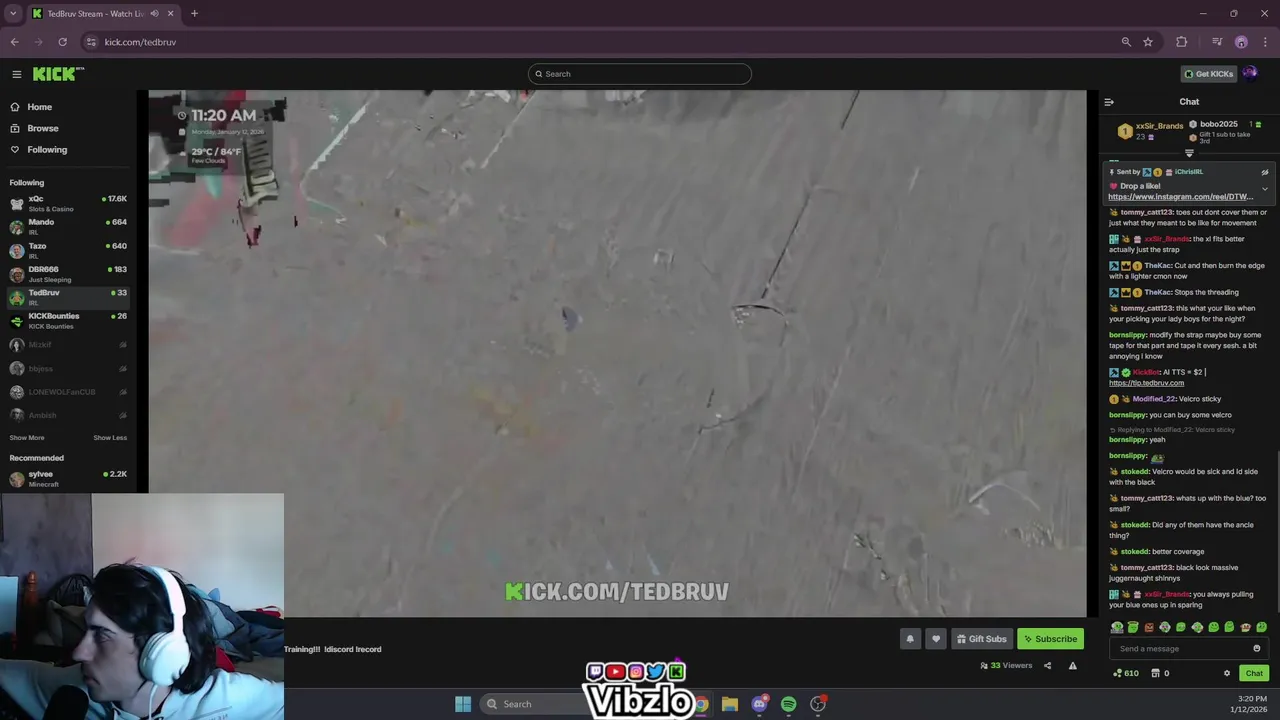Viewport: 1280px width, 720px height.
Task: Click the Gift Subs button
Action: [981, 639]
